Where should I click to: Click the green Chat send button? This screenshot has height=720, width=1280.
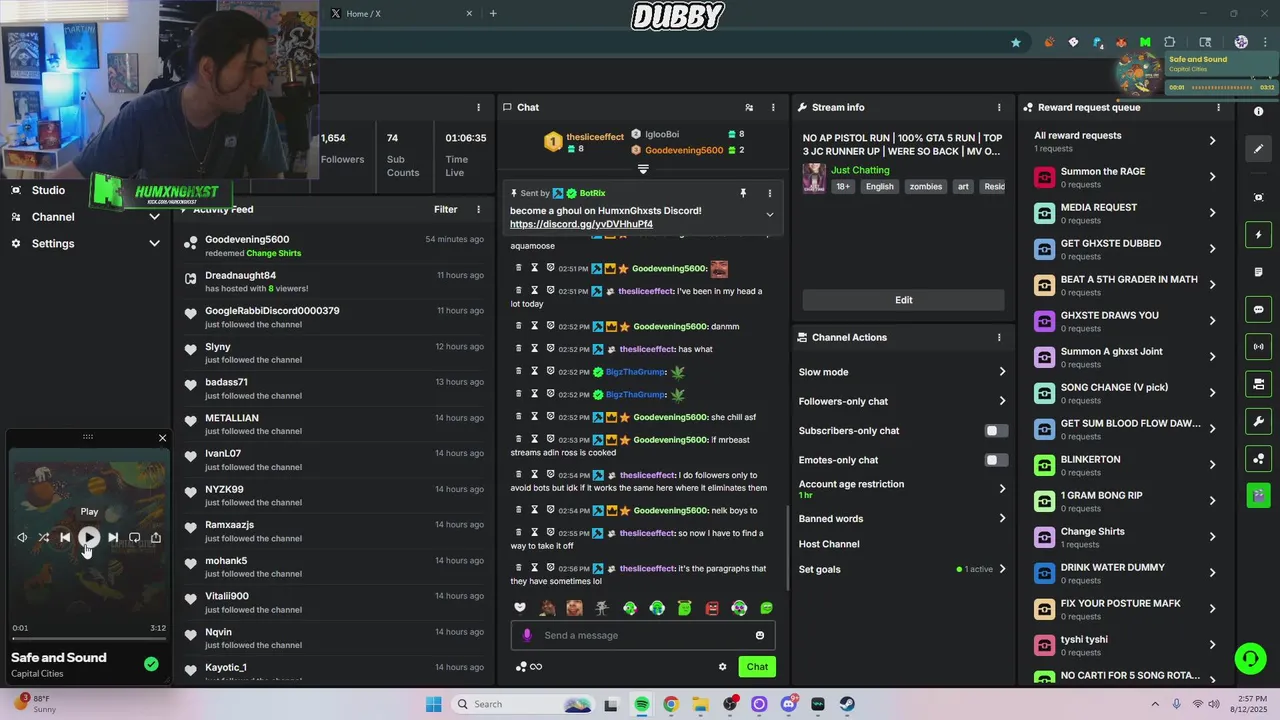(757, 667)
